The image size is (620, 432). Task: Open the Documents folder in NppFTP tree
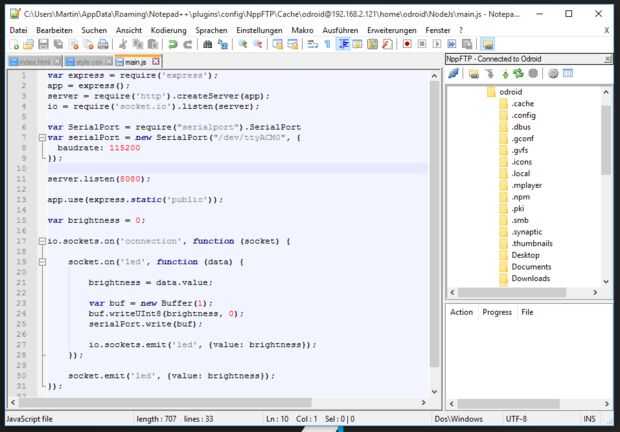click(x=531, y=267)
